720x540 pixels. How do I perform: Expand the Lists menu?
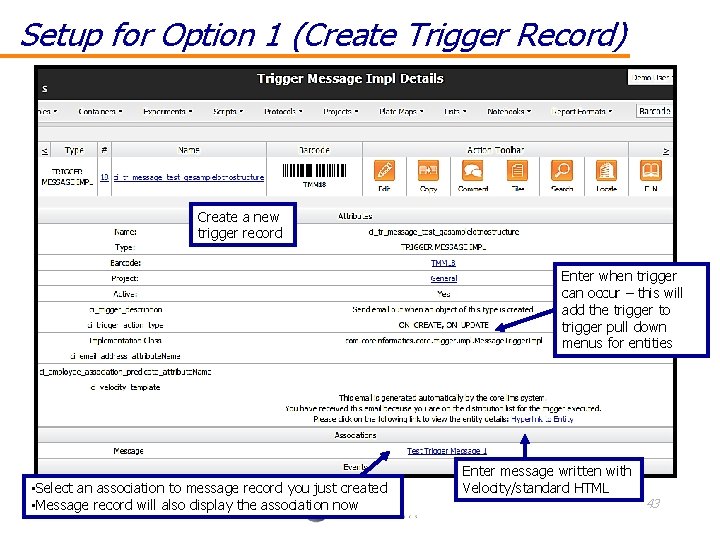tap(455, 112)
